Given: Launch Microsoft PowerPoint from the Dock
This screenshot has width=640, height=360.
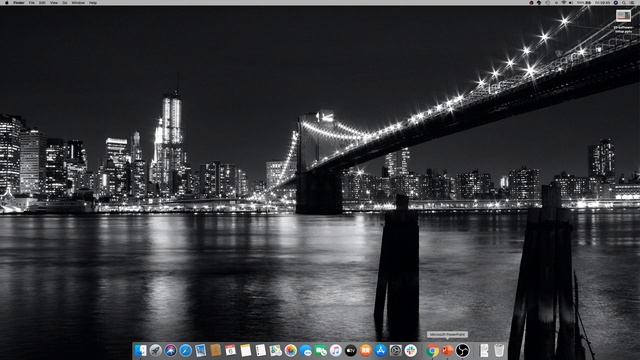Looking at the screenshot, I should [447, 350].
